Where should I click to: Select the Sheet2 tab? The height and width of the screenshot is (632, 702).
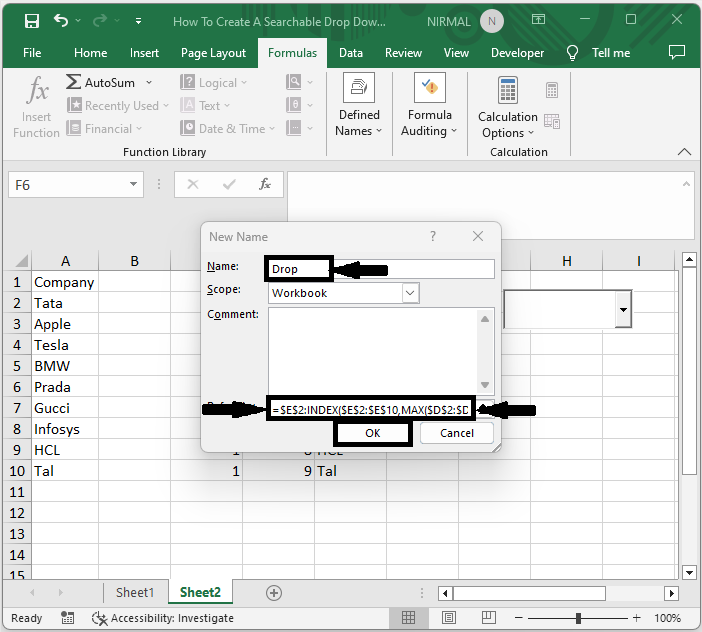tap(200, 592)
